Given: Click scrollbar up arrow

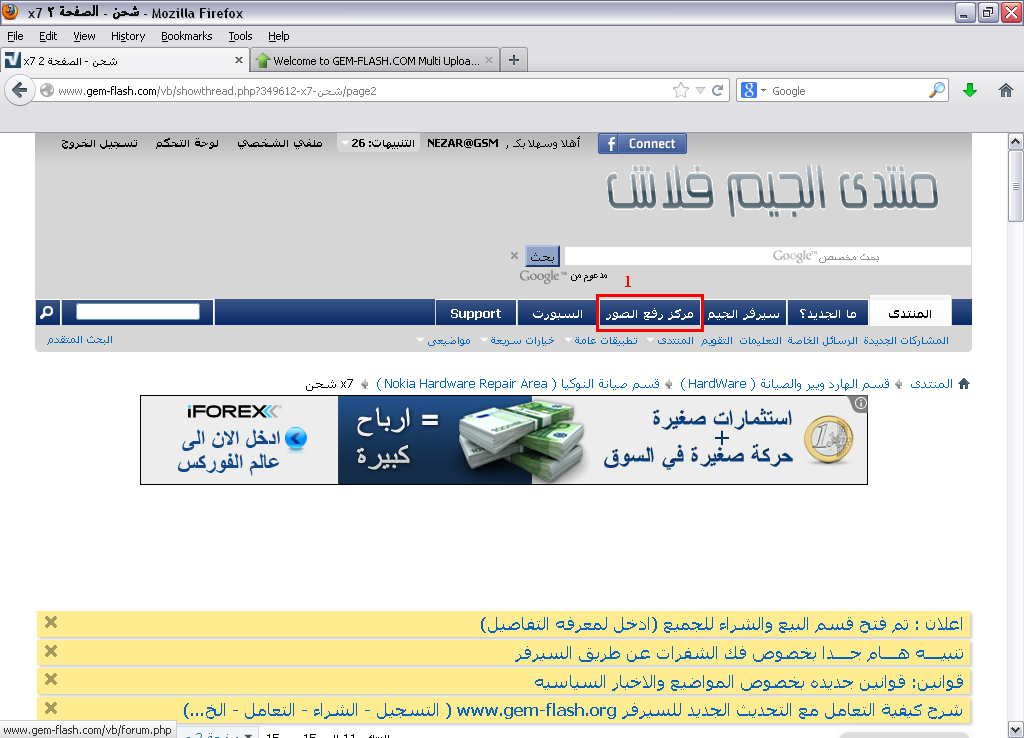Looking at the screenshot, I should [x=1016, y=141].
